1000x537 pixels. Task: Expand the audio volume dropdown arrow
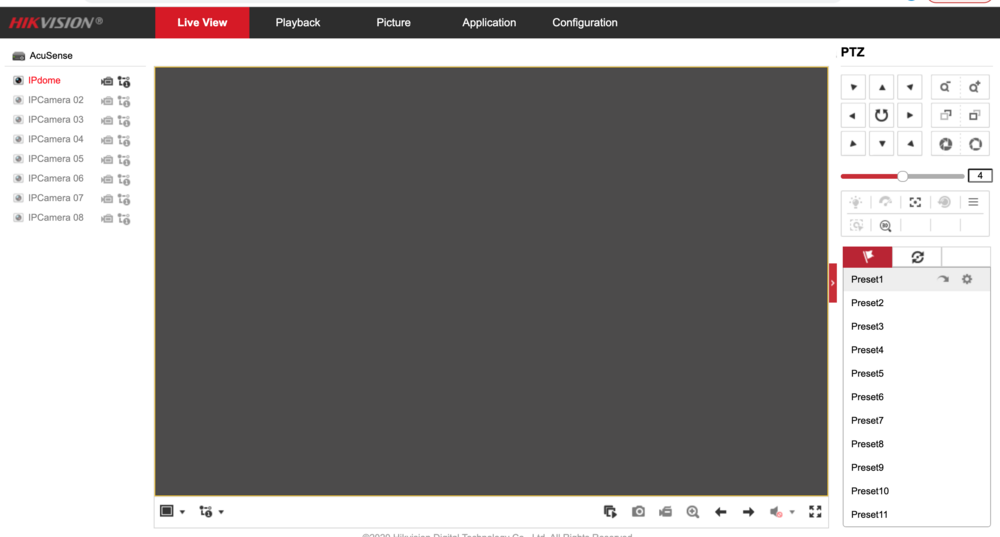tap(792, 512)
